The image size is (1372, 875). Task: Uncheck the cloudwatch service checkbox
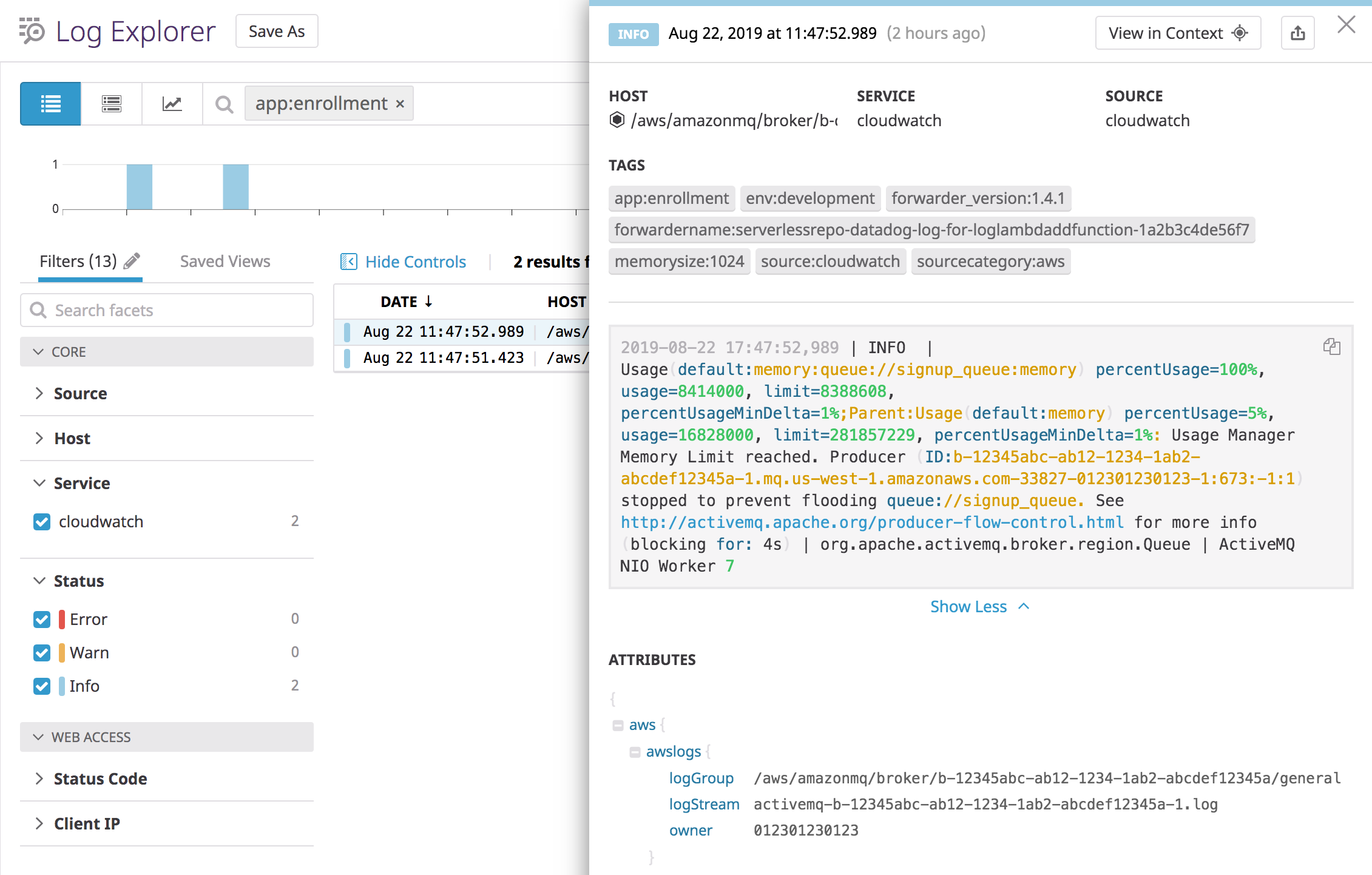(x=41, y=521)
